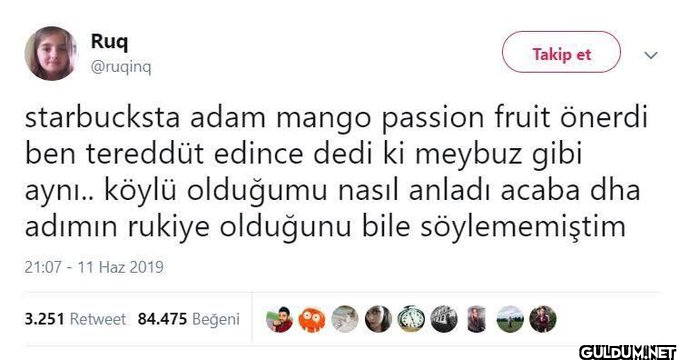View the 84.475 Beğeni list
The image size is (680, 360).
pos(189,319)
